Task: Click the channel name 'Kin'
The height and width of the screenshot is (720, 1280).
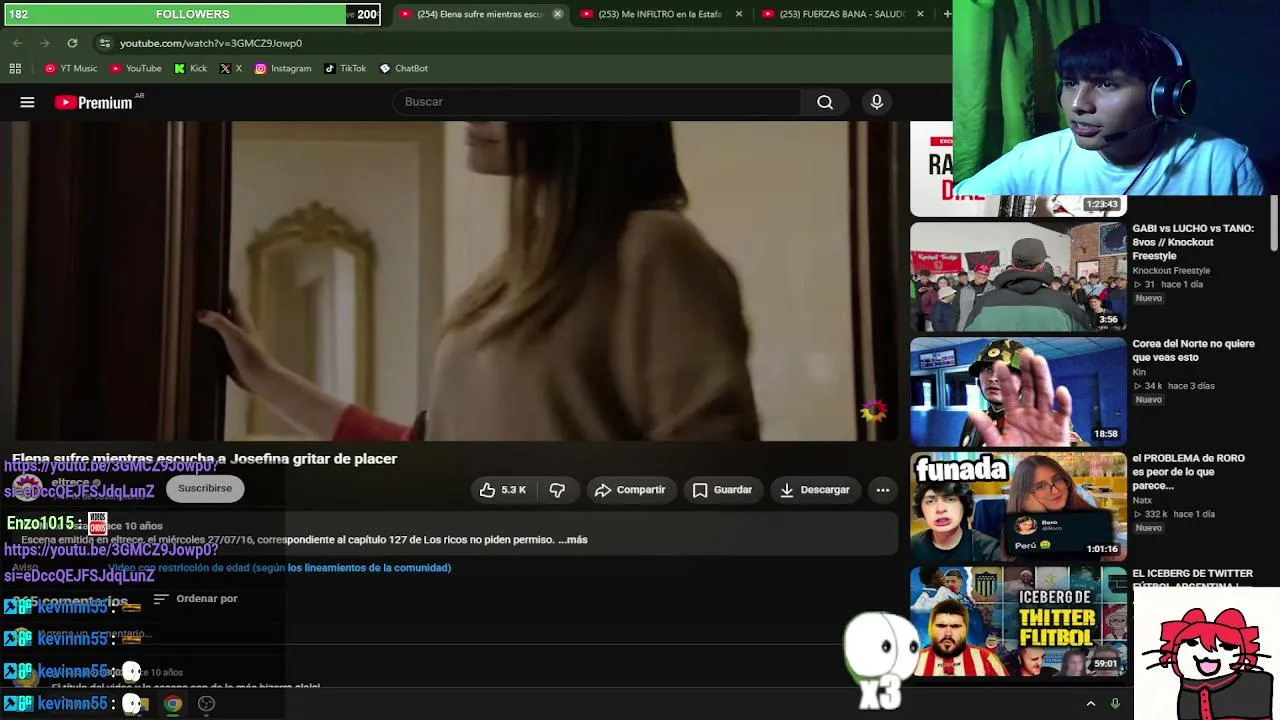Action: pos(1139,372)
